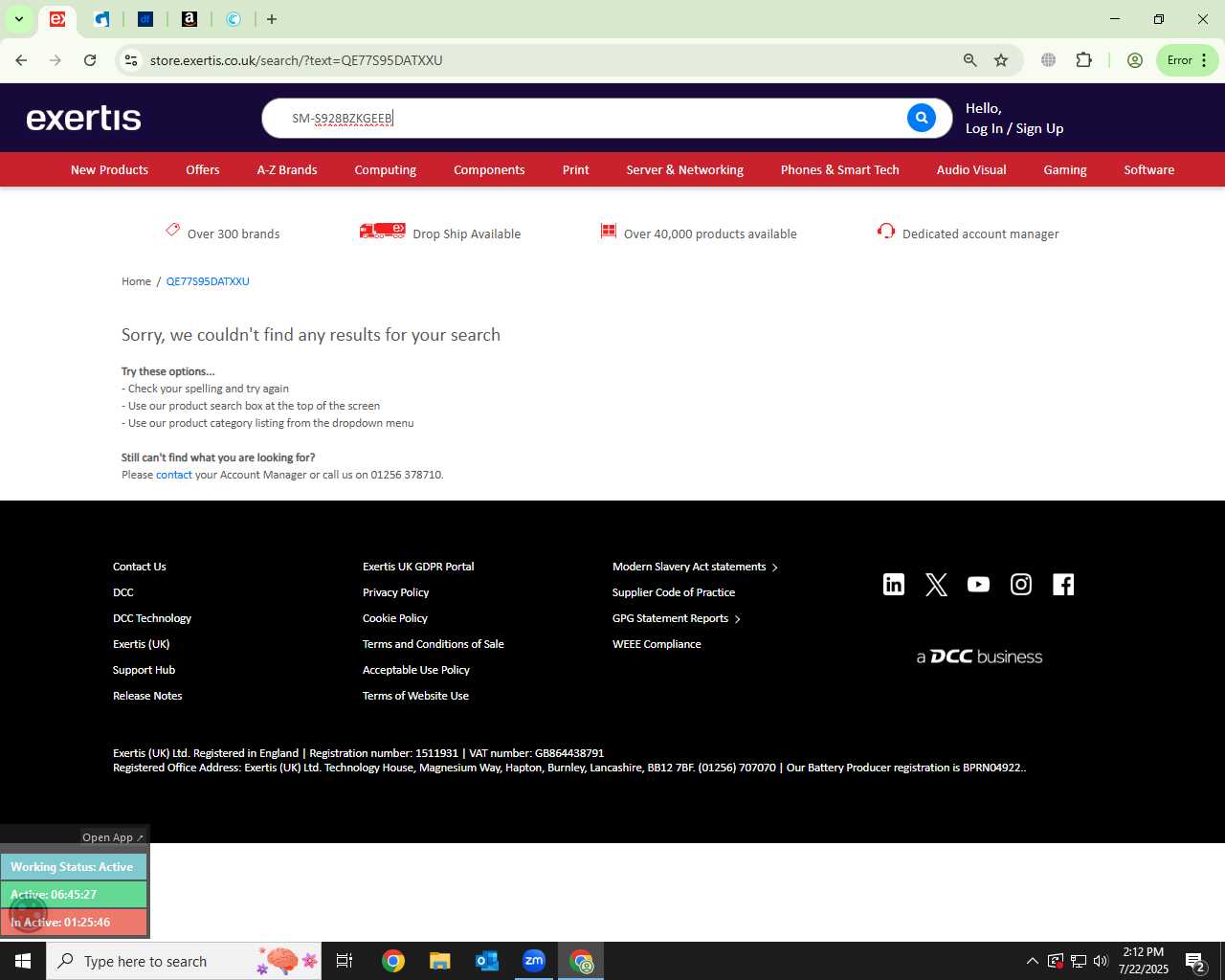
Task: Click the volume icon in system tray
Action: click(1101, 961)
